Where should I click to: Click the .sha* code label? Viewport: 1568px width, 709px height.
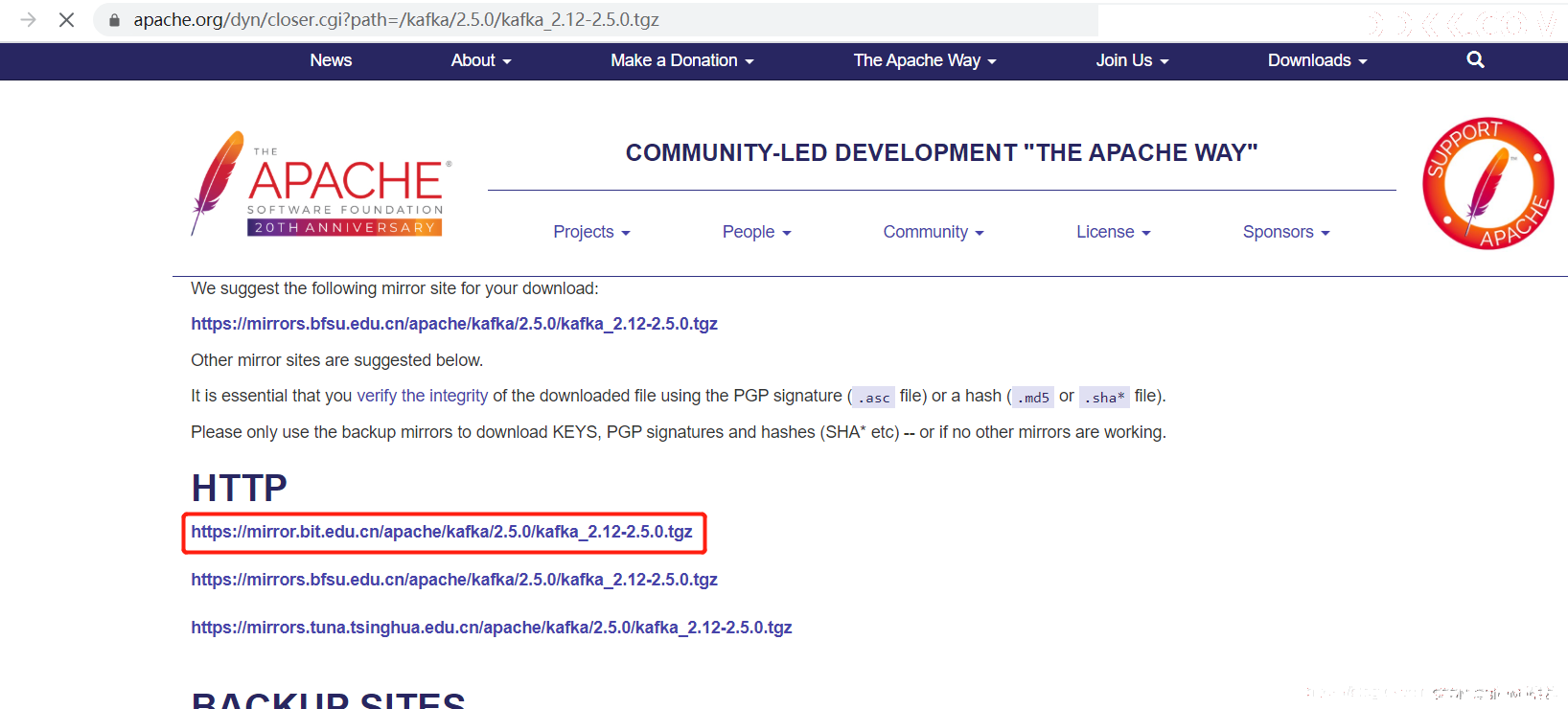(1104, 397)
